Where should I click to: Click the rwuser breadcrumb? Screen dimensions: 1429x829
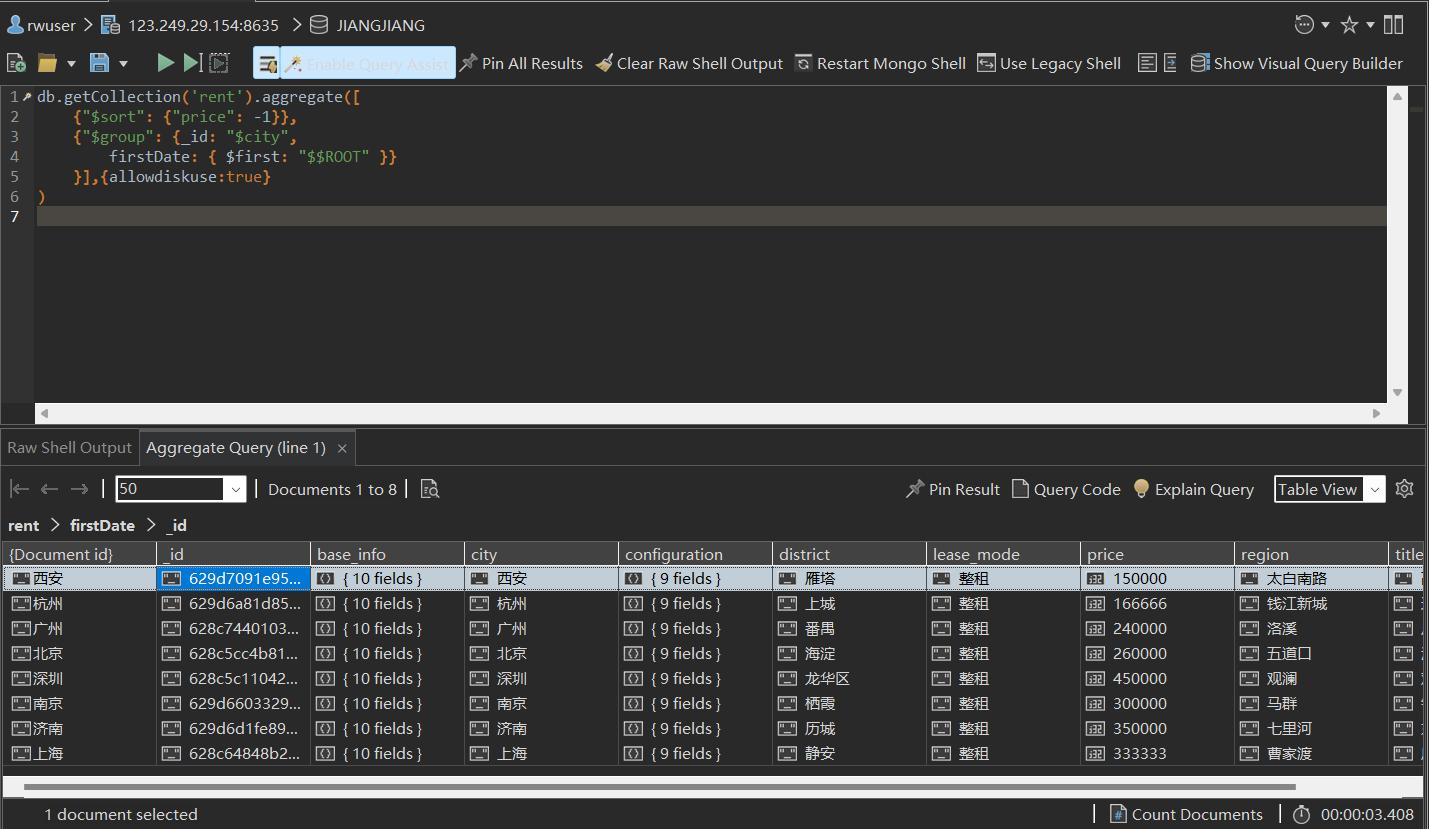[x=41, y=25]
